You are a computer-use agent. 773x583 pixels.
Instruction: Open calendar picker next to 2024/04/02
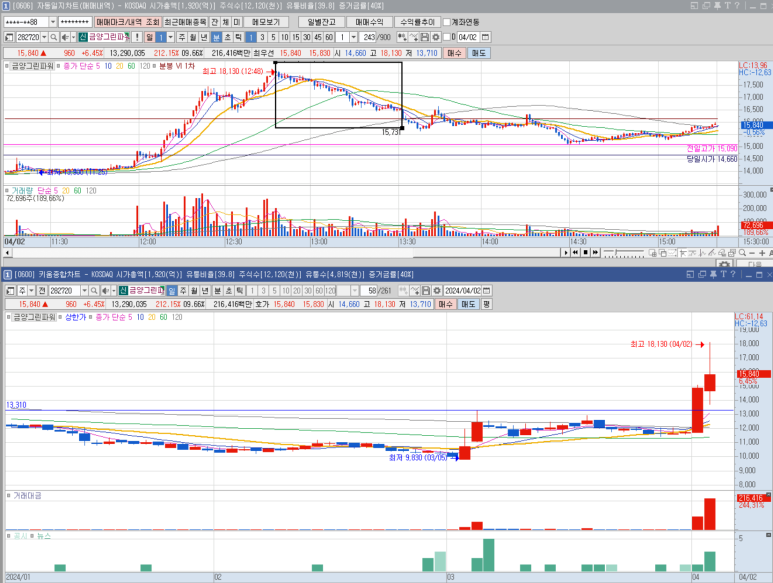point(487,291)
